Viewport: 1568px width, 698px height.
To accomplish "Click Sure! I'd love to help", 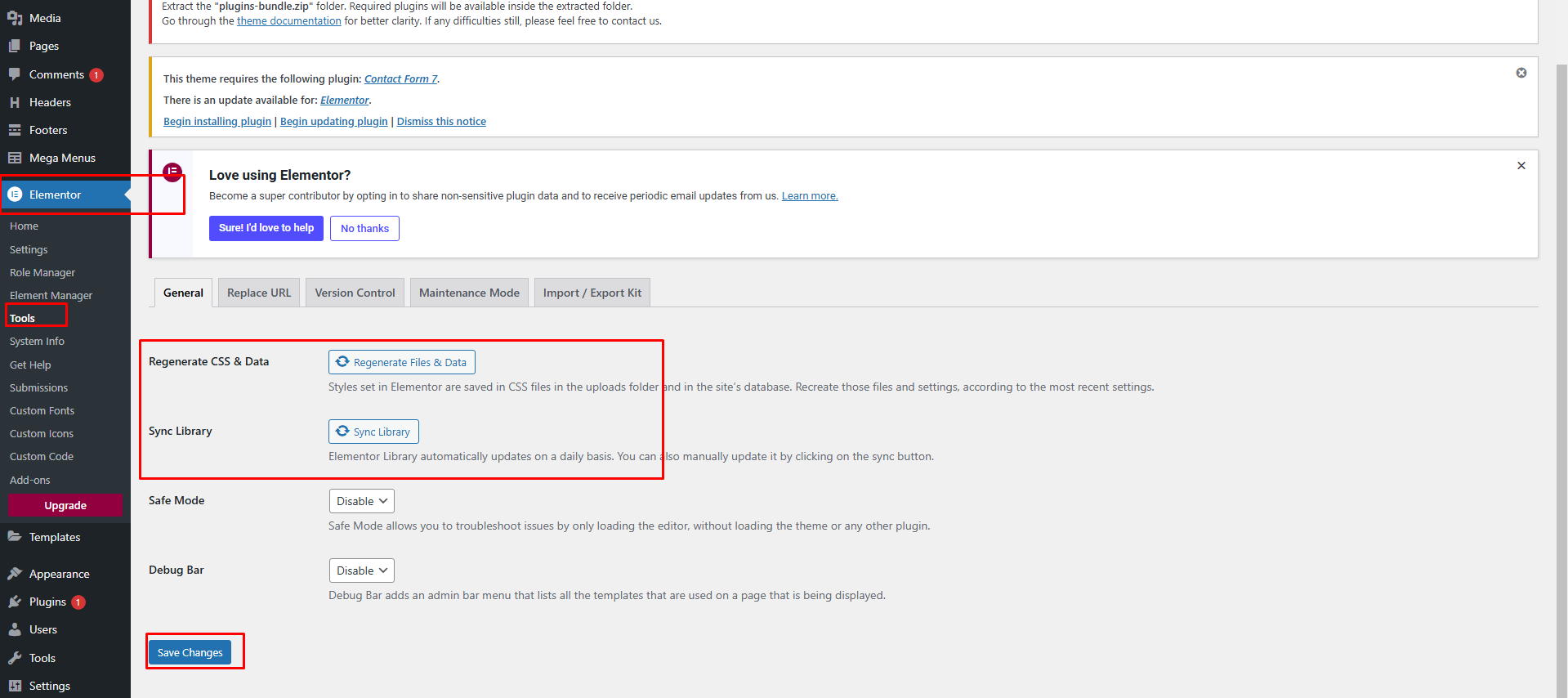I will pos(266,228).
